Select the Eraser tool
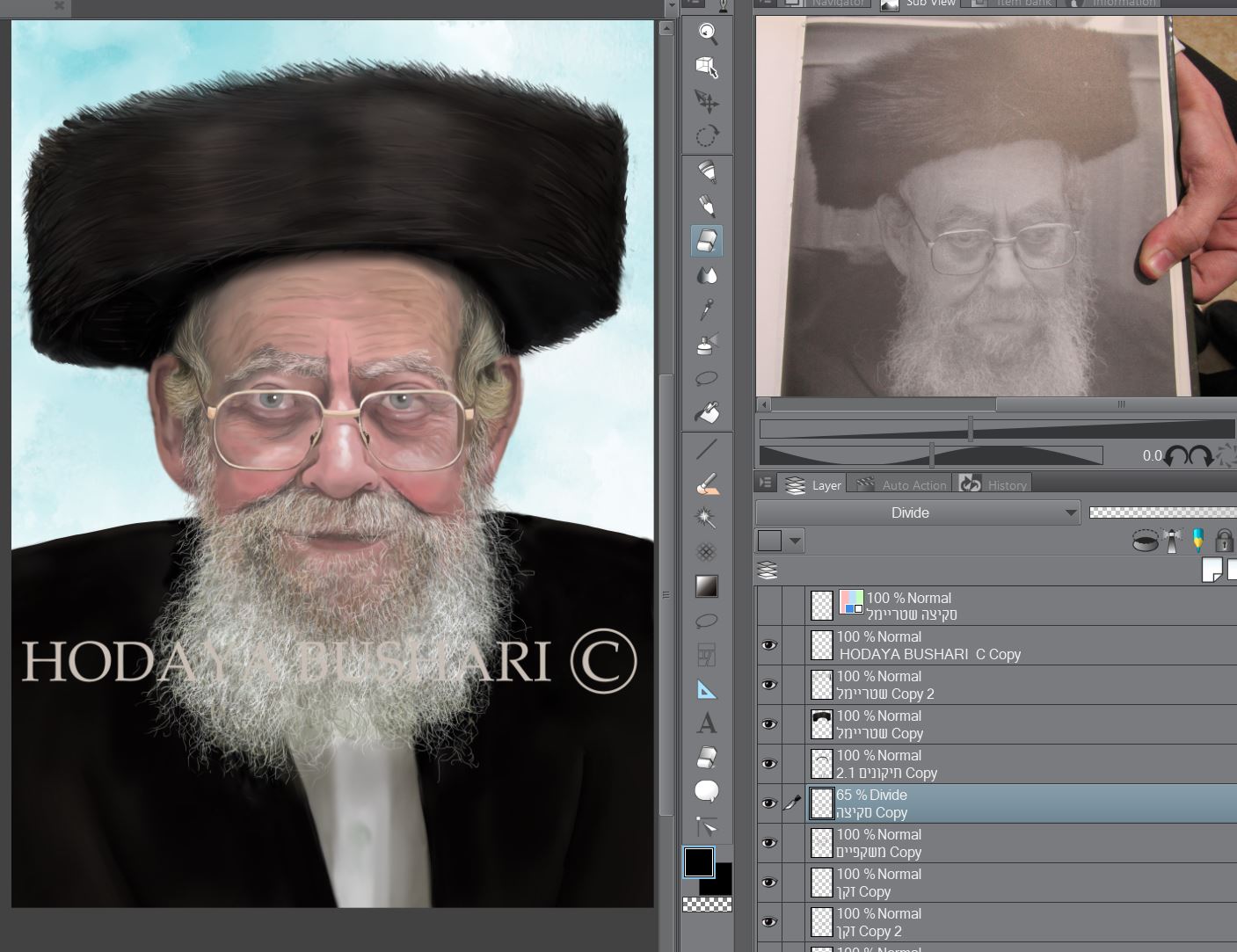1237x952 pixels. pyautogui.click(x=707, y=240)
